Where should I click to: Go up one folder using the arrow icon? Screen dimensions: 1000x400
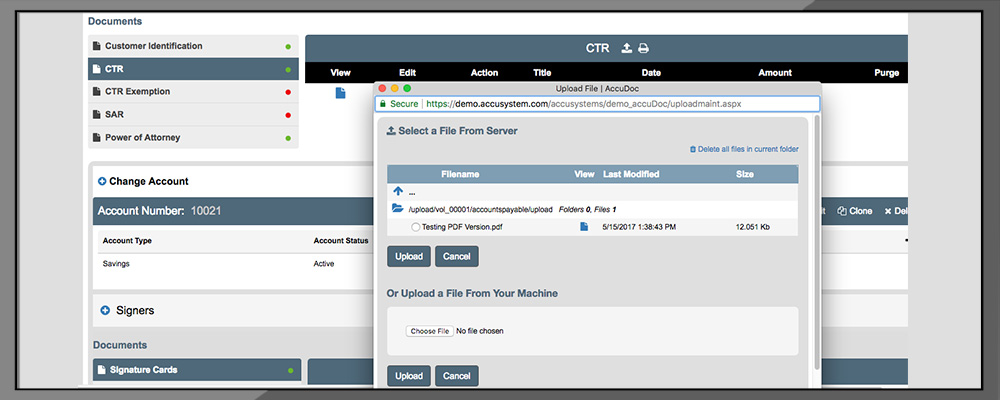(398, 191)
